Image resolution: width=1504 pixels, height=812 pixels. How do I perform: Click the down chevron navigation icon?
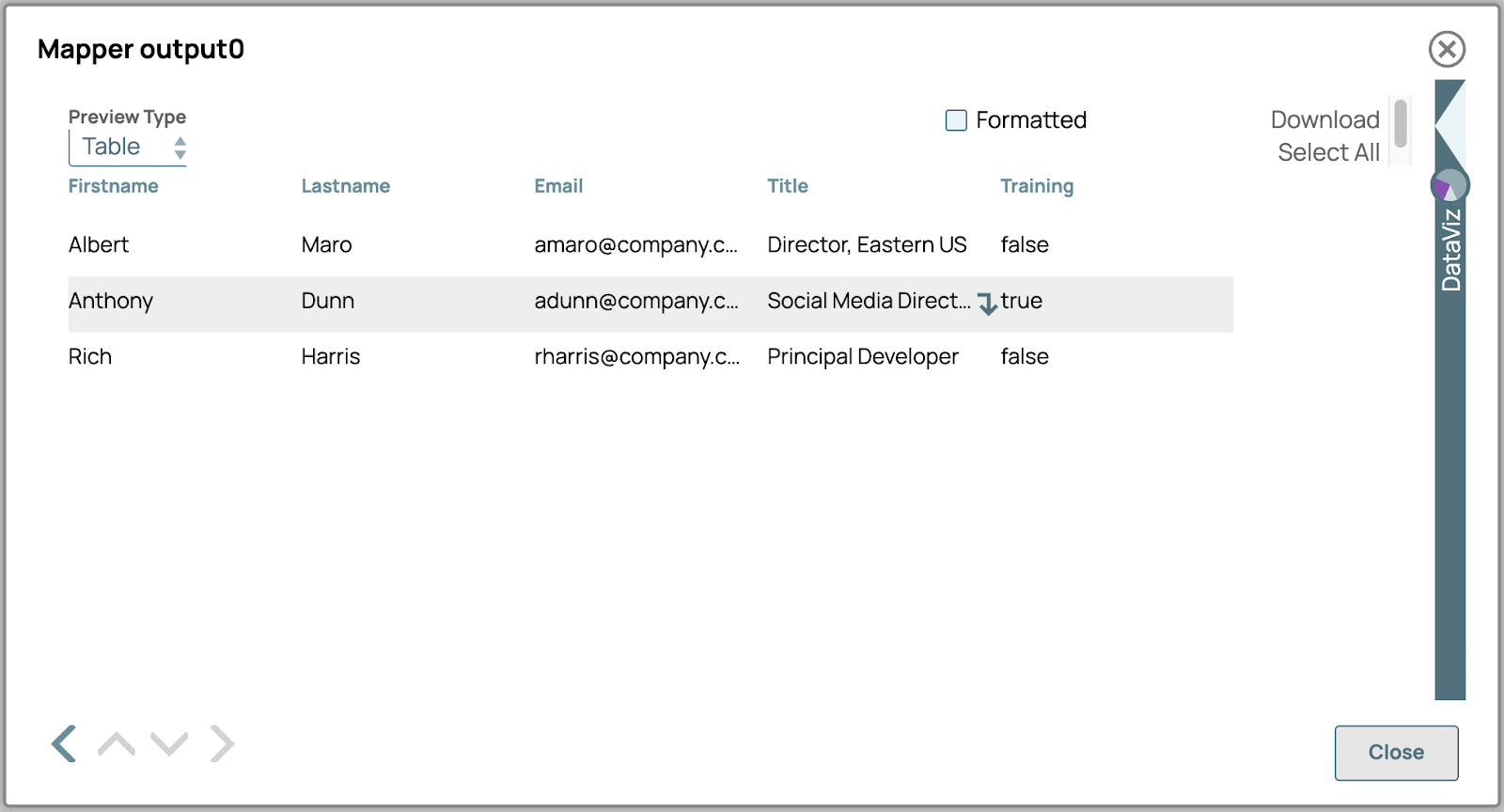click(x=169, y=743)
